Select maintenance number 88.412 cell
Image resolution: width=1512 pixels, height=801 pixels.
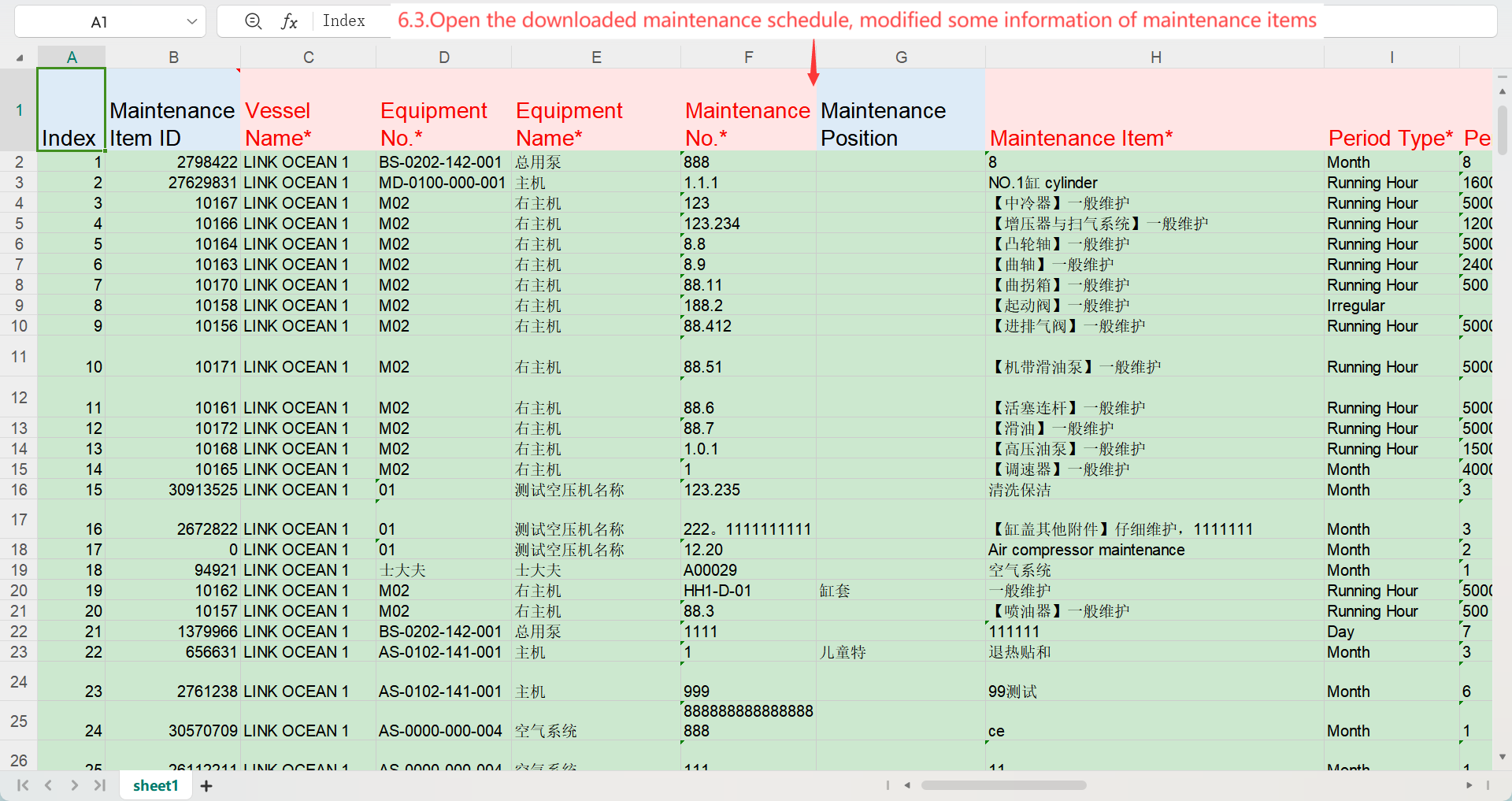748,325
